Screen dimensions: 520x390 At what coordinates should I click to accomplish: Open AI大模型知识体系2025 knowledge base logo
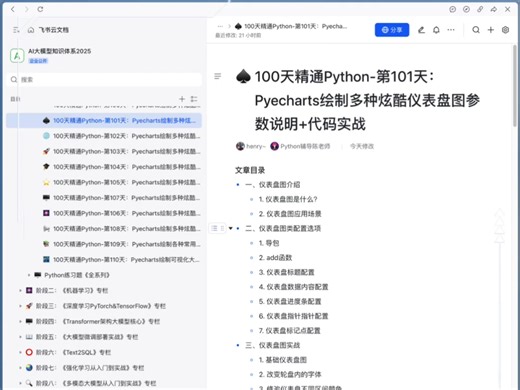pyautogui.click(x=17, y=55)
